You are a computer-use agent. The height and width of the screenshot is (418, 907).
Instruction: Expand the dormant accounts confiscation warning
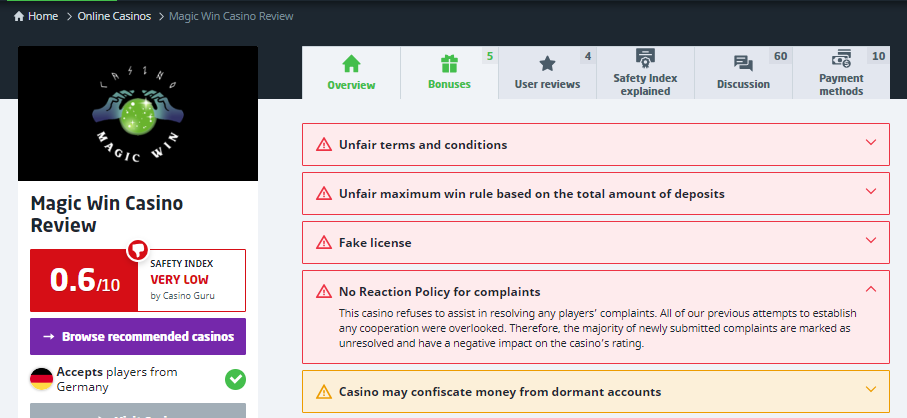pos(870,391)
